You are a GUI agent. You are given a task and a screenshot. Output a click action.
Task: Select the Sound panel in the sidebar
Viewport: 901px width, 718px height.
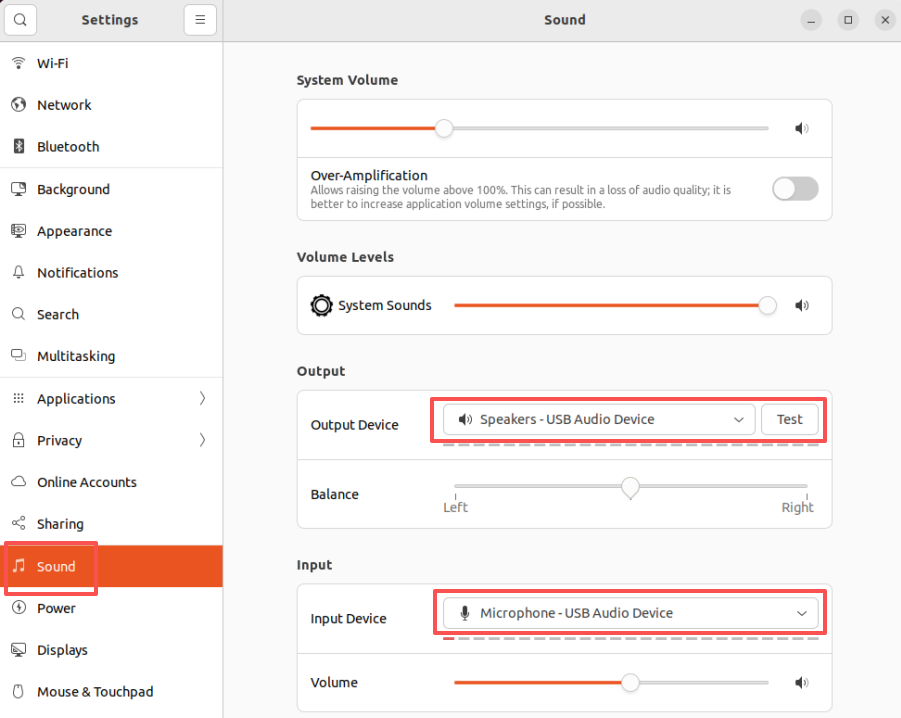(111, 566)
